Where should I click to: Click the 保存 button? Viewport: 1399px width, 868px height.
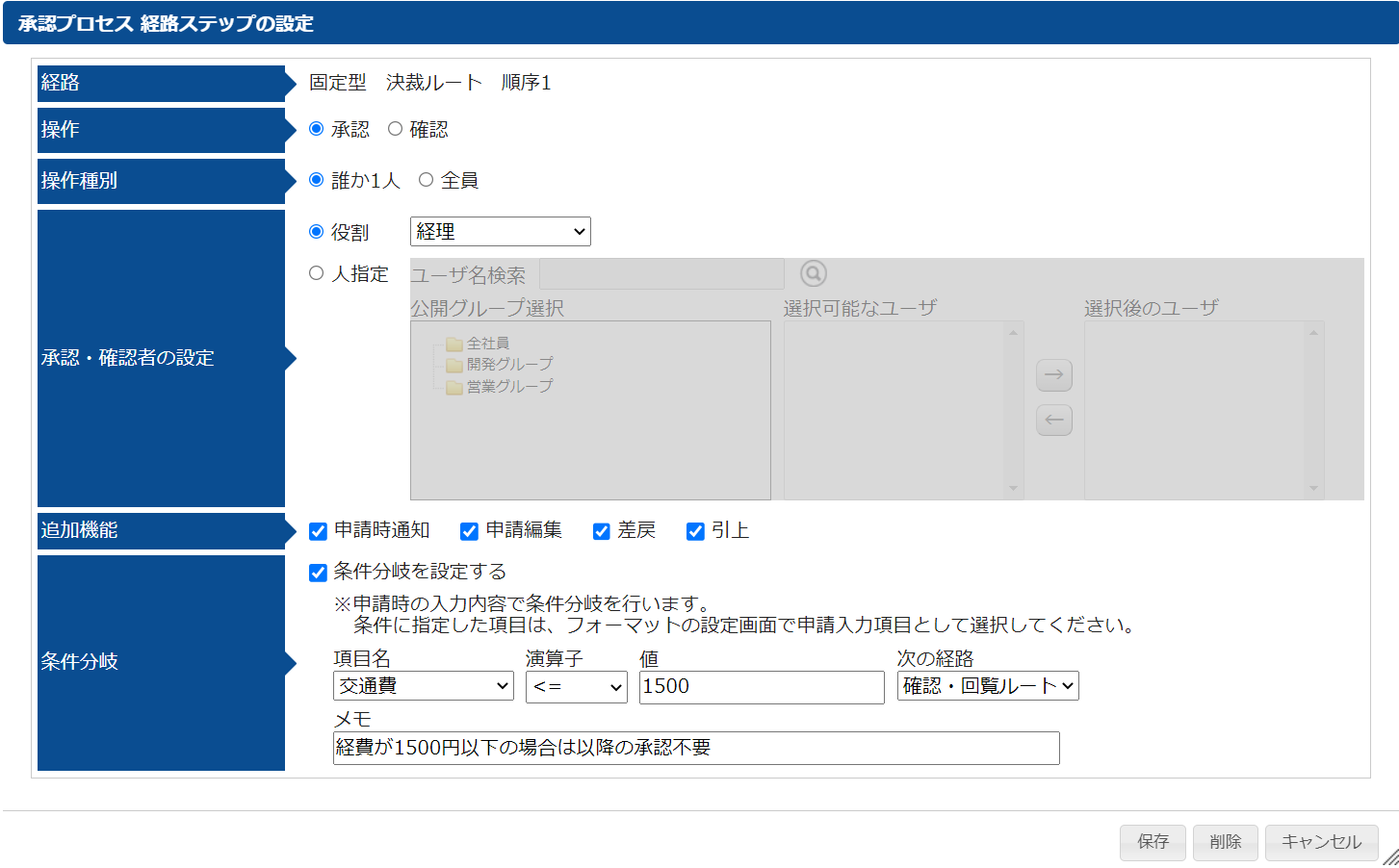coord(1153,842)
